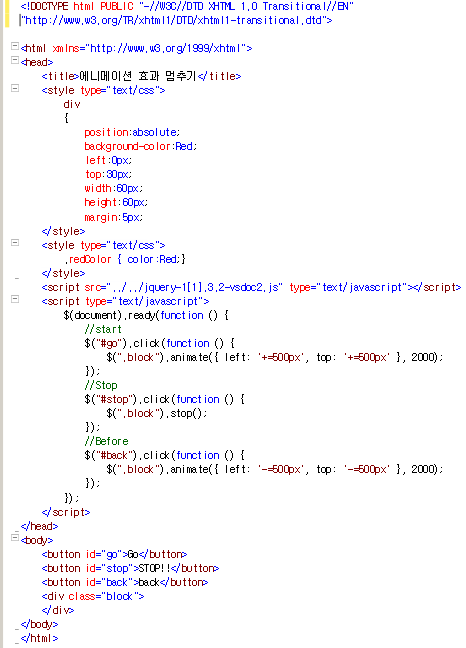Click the '//Before' comment
The width and height of the screenshot is (466, 648).
(107, 441)
